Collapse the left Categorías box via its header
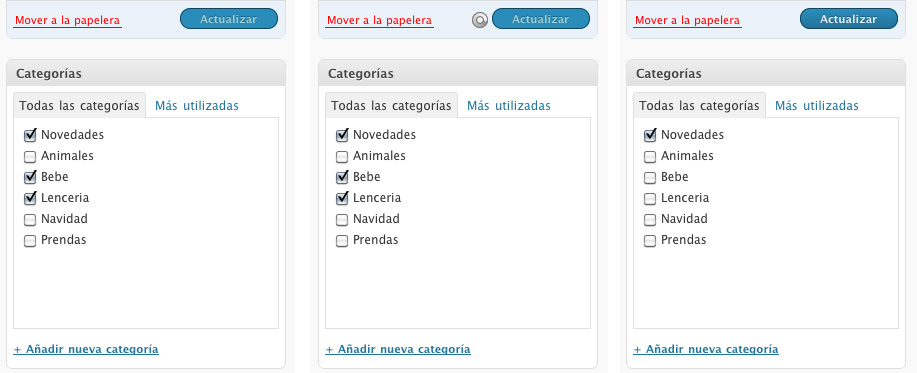 point(146,74)
